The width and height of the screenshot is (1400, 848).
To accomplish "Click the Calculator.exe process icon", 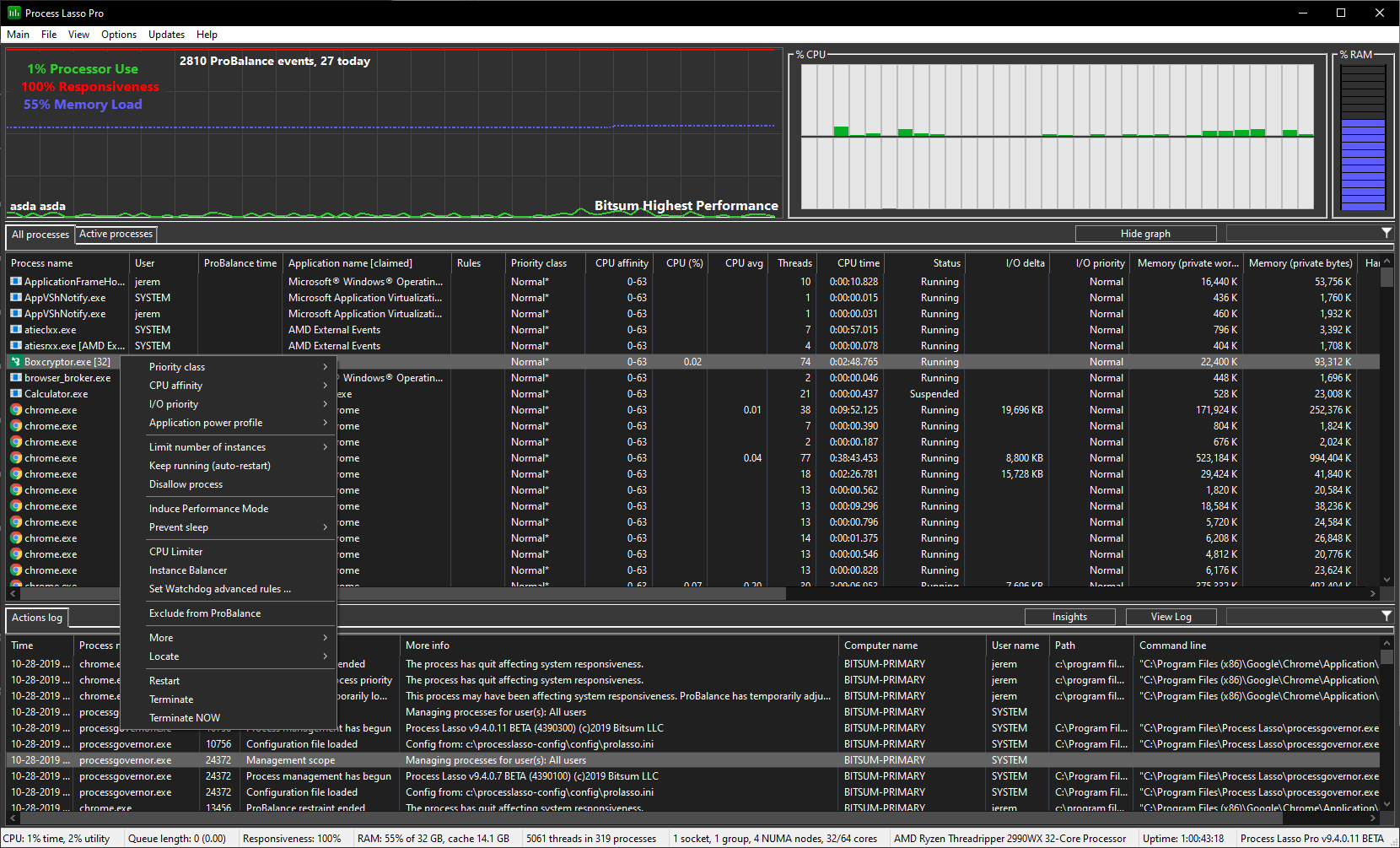I will pos(16,394).
